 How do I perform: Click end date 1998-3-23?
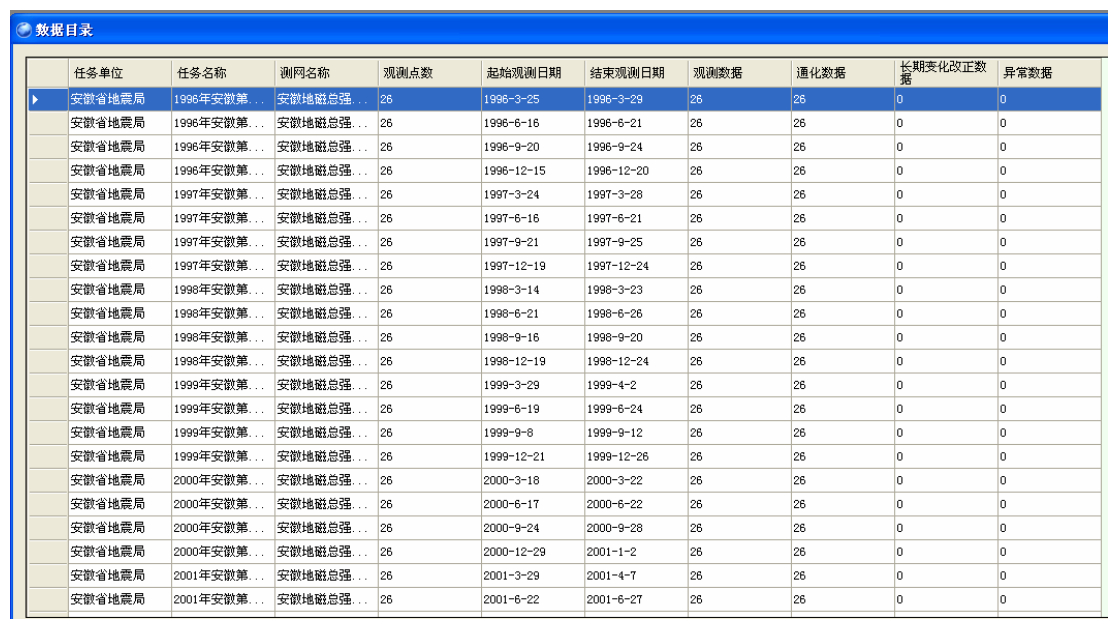(636, 290)
